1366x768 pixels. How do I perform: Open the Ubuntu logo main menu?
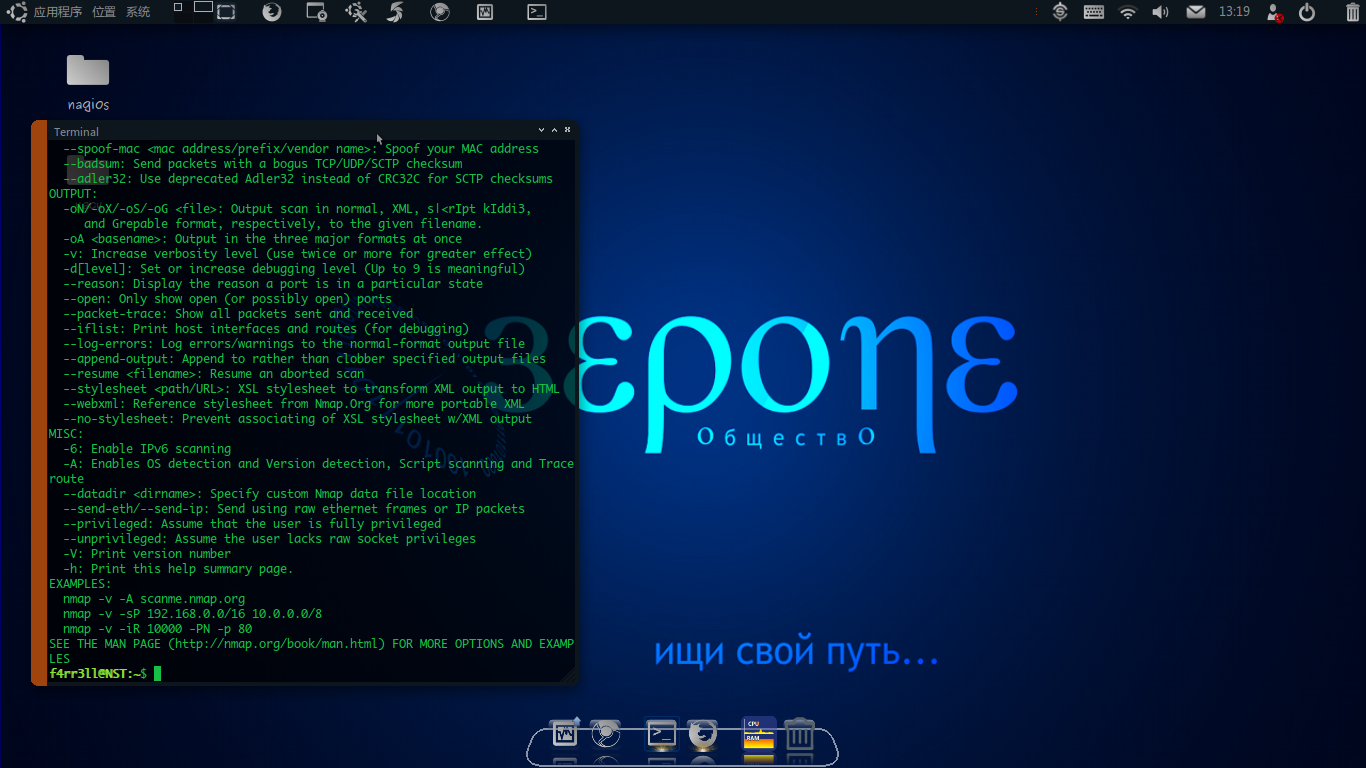click(18, 12)
